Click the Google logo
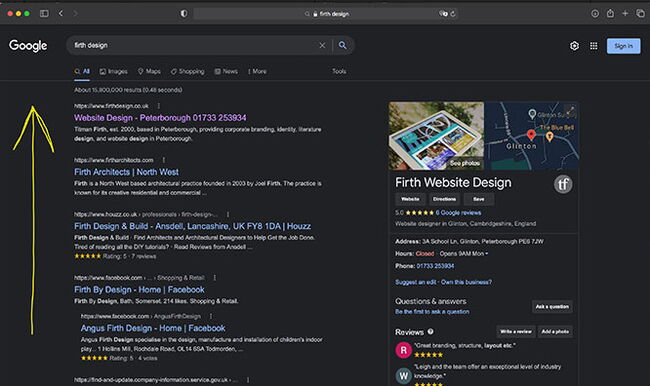Image resolution: width=650 pixels, height=386 pixels. pos(28,46)
